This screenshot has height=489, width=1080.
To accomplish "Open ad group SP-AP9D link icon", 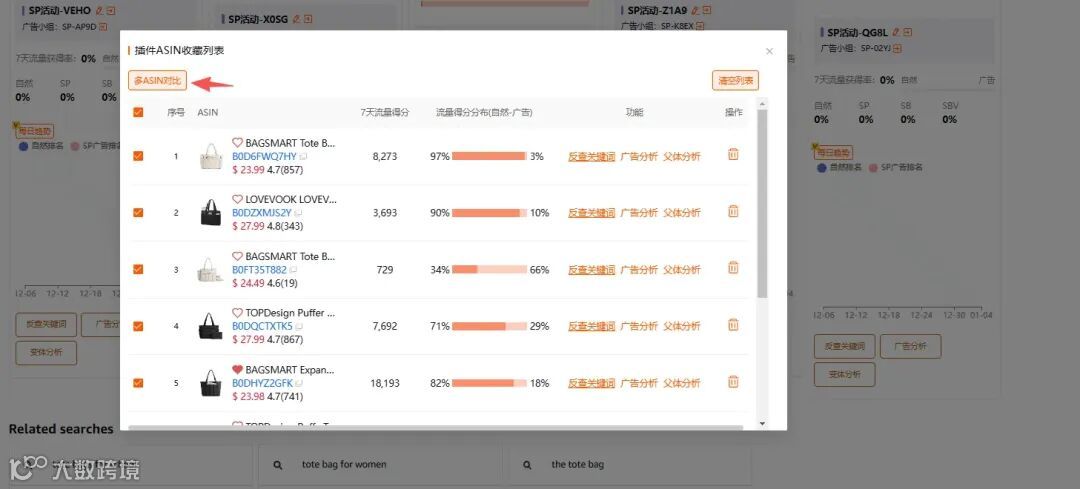I will pos(103,26).
